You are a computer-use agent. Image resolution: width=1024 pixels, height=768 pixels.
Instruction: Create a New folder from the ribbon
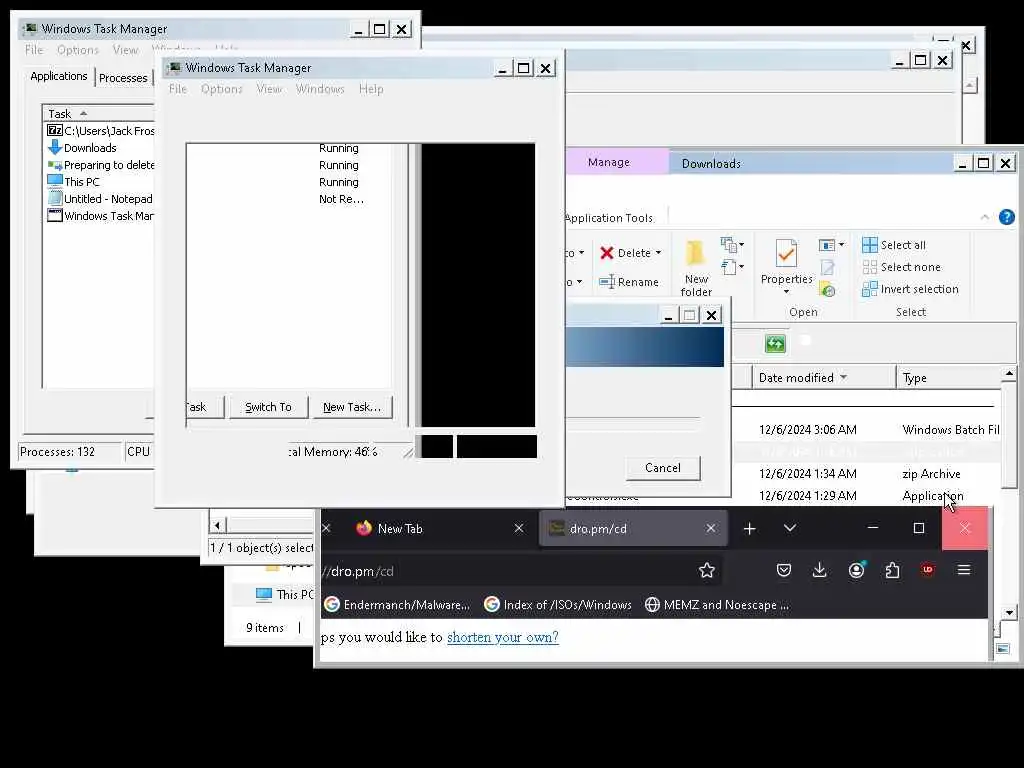[x=696, y=268]
